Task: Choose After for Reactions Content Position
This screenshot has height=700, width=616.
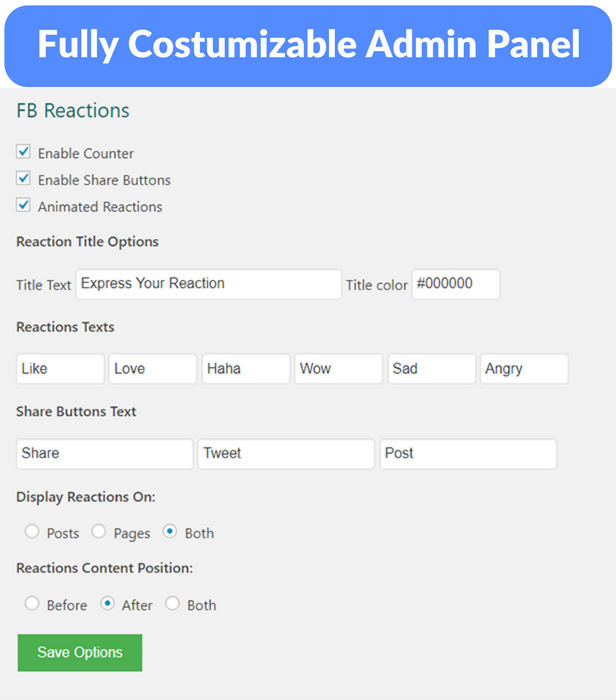Action: [107, 604]
